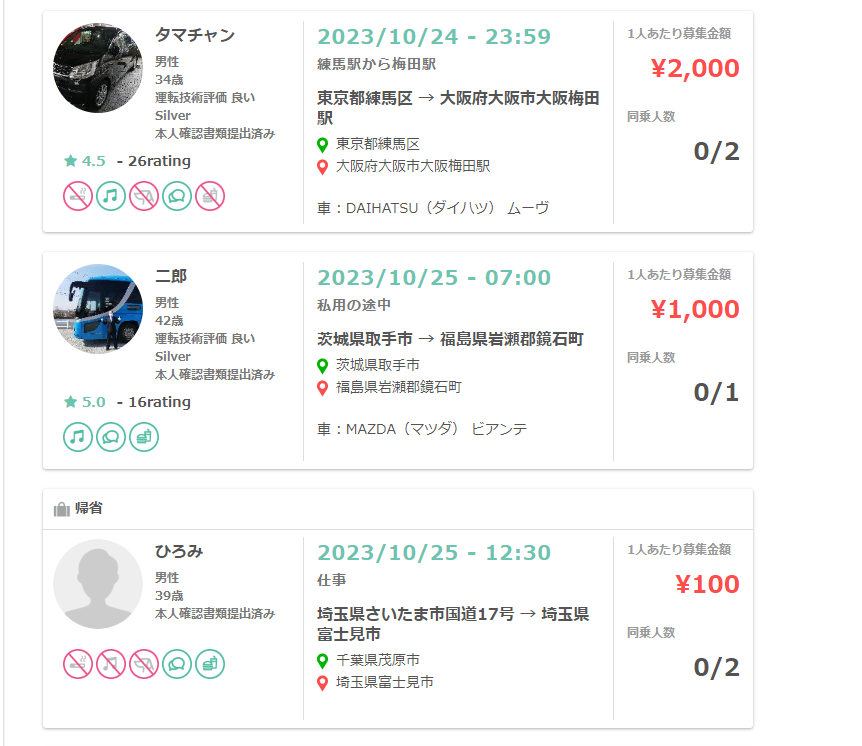Image resolution: width=862 pixels, height=746 pixels.
Task: Click the 帰省 suitcase icon
Action: click(x=62, y=509)
